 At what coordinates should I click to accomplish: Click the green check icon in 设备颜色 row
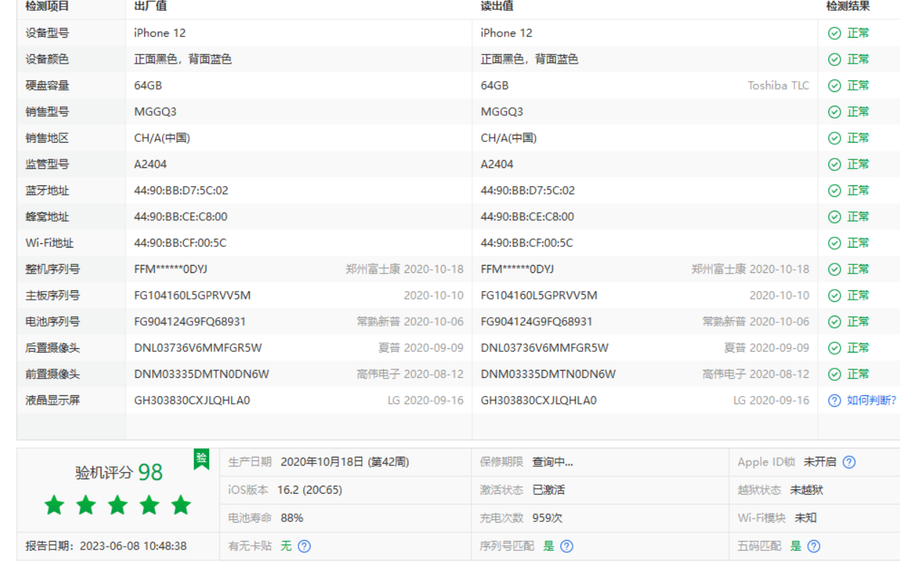[835, 60]
